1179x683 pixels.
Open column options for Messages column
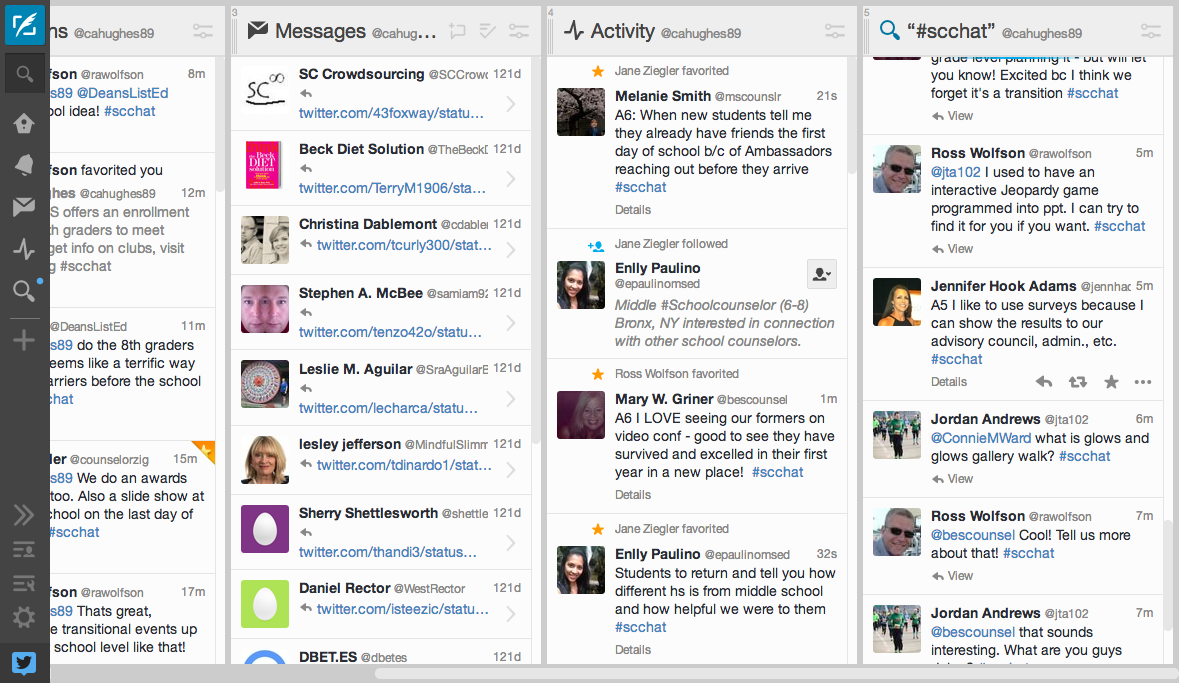519,31
